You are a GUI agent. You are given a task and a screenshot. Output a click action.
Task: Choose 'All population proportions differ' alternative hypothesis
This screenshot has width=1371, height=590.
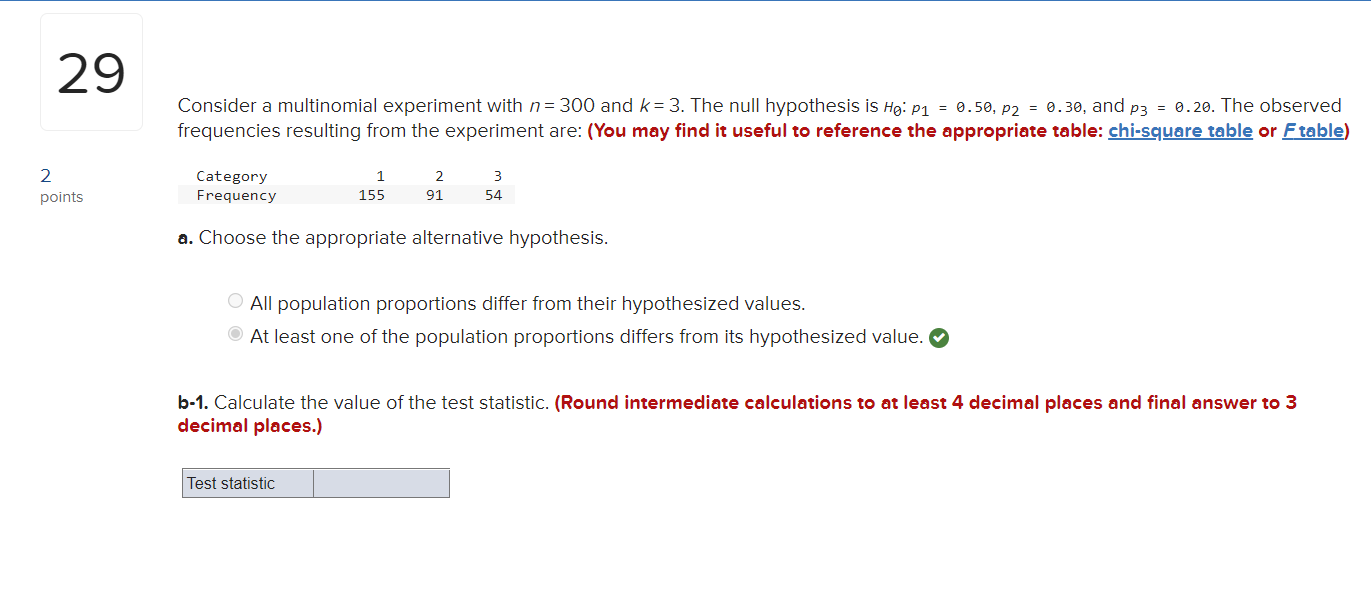[x=235, y=300]
